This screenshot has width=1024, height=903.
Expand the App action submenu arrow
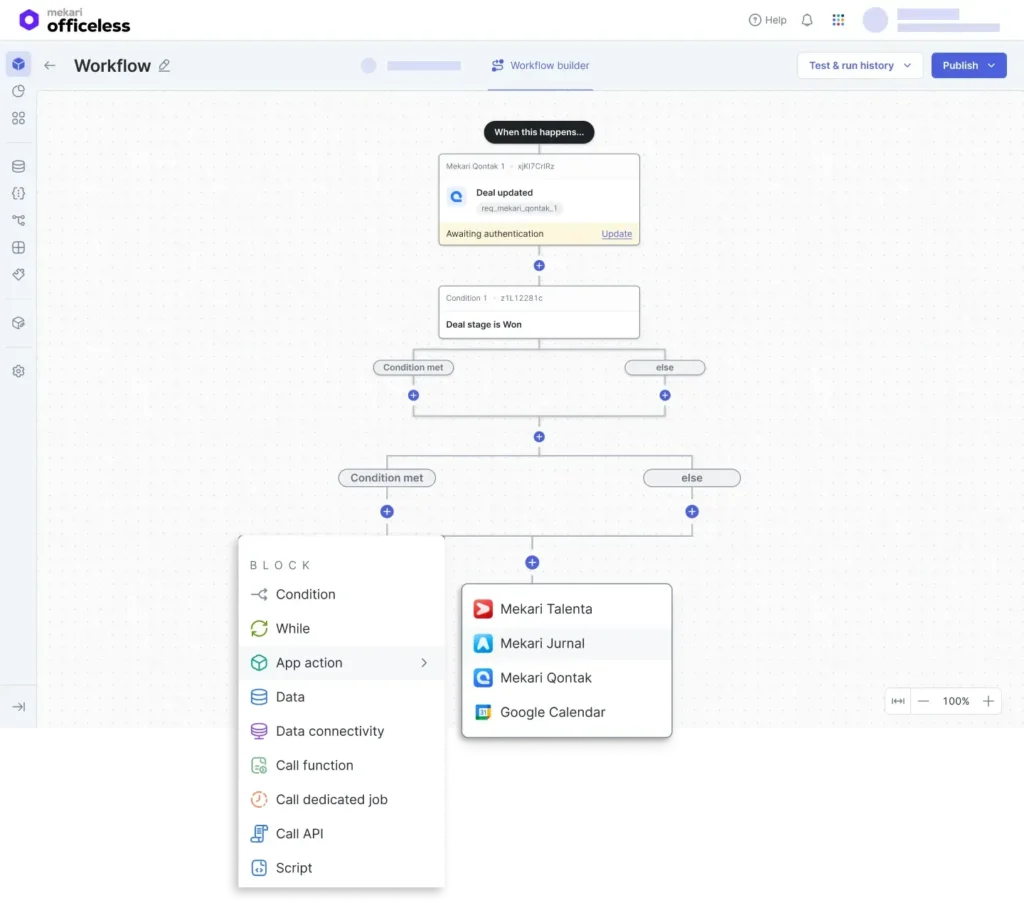tap(425, 663)
